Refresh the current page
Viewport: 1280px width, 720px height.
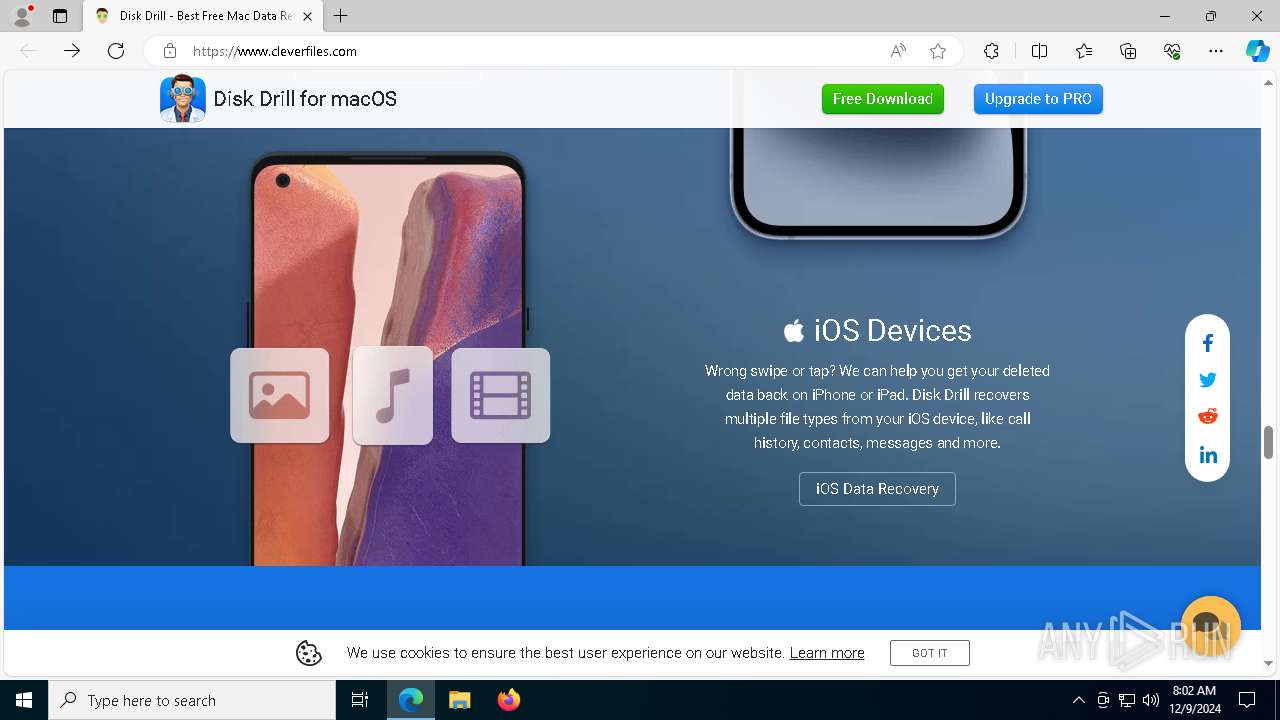116,51
